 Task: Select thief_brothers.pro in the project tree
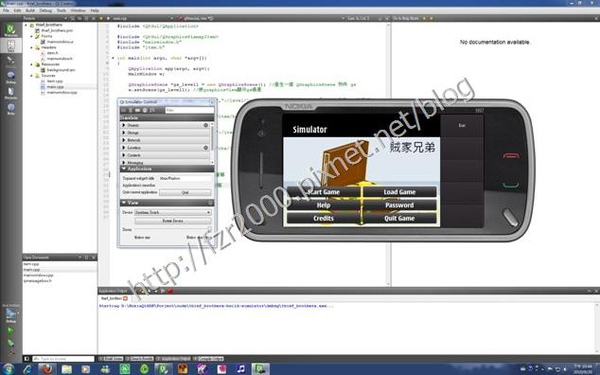pos(57,30)
